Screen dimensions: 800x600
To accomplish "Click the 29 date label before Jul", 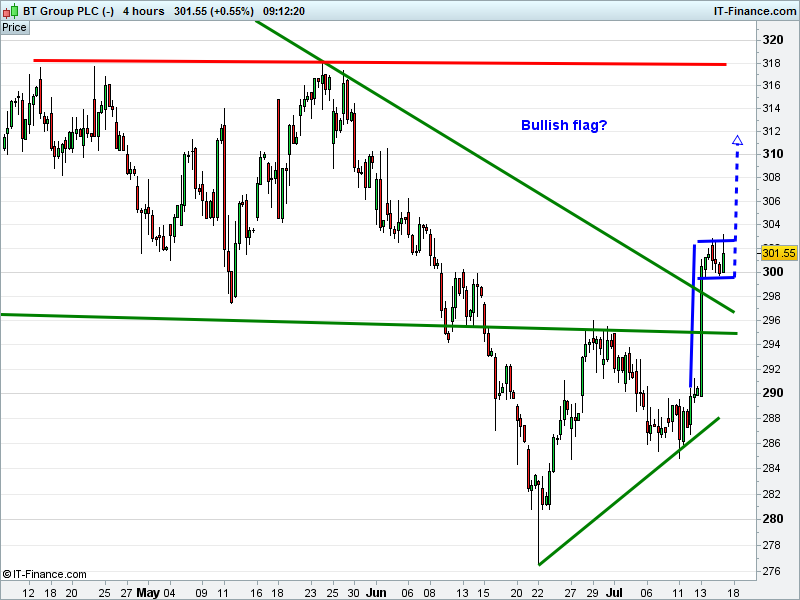I will [x=592, y=593].
